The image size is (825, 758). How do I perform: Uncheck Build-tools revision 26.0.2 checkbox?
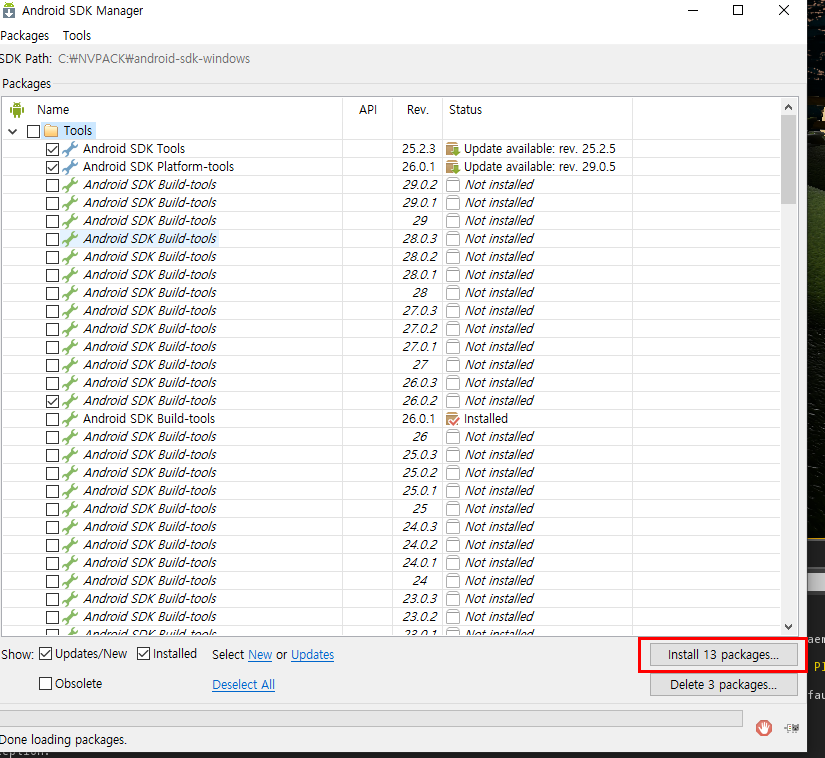(x=52, y=401)
